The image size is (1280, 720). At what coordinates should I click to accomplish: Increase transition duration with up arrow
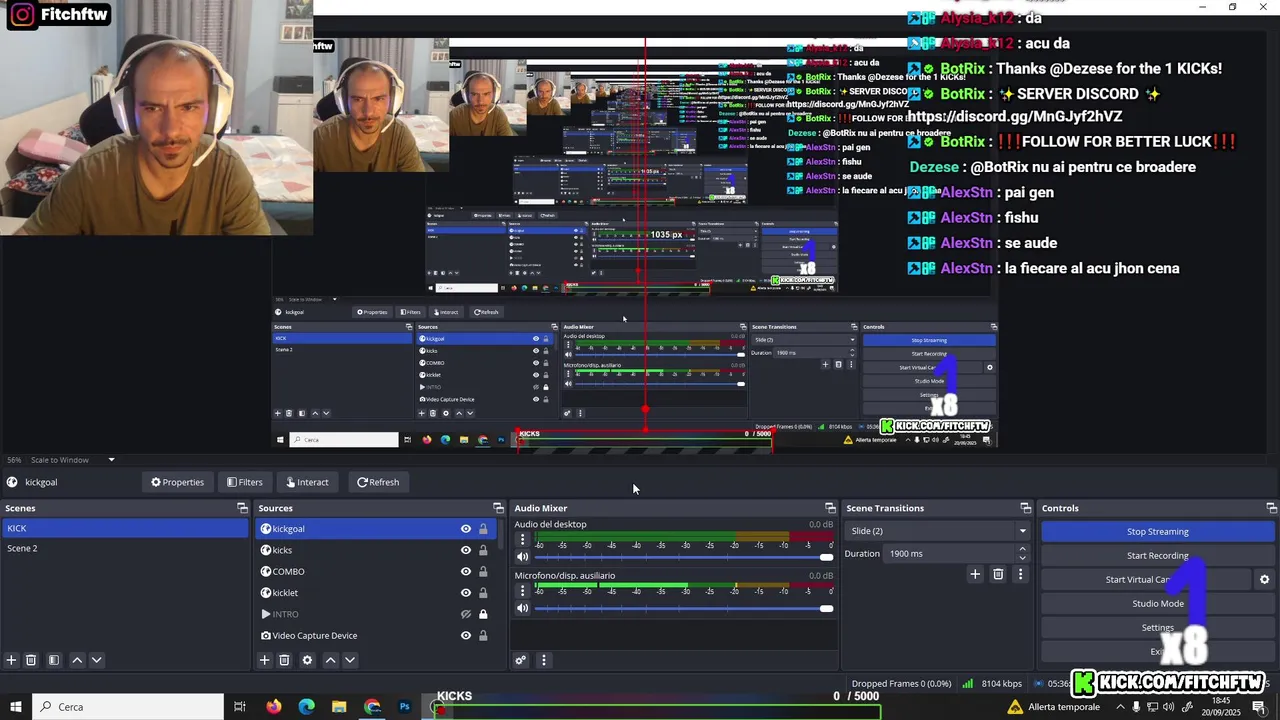tap(1022, 549)
